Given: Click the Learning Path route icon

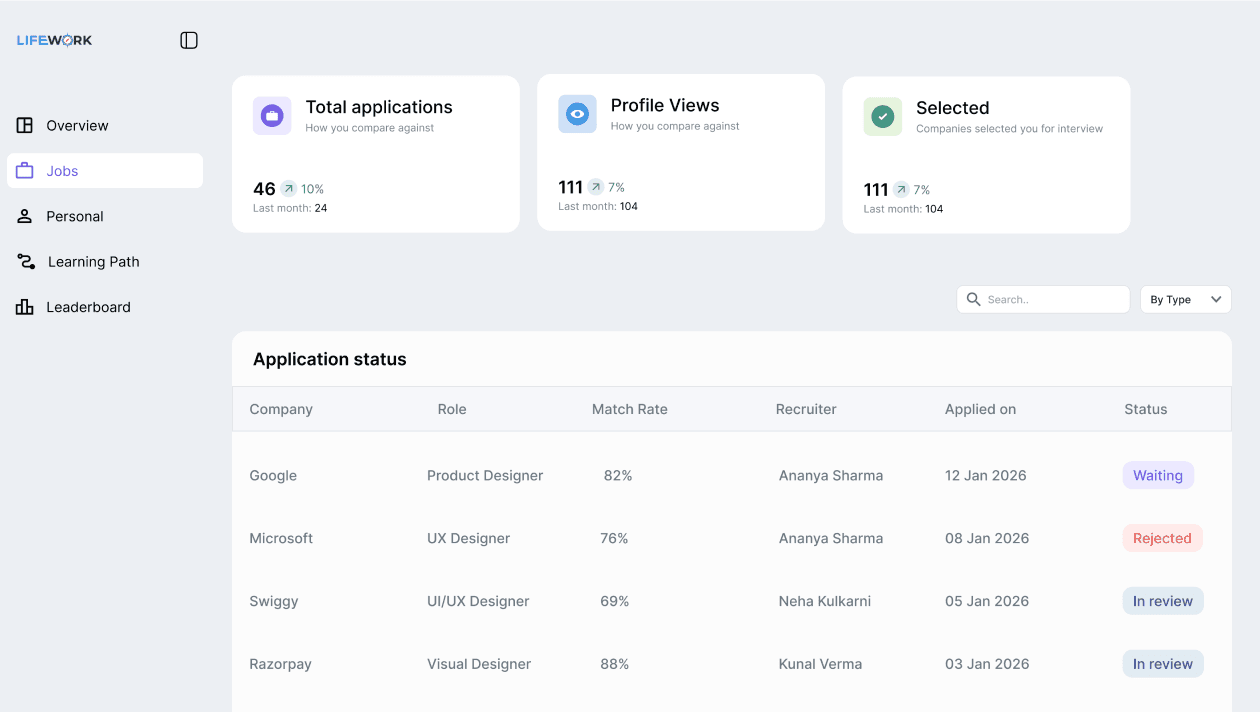Looking at the screenshot, I should 26,262.
